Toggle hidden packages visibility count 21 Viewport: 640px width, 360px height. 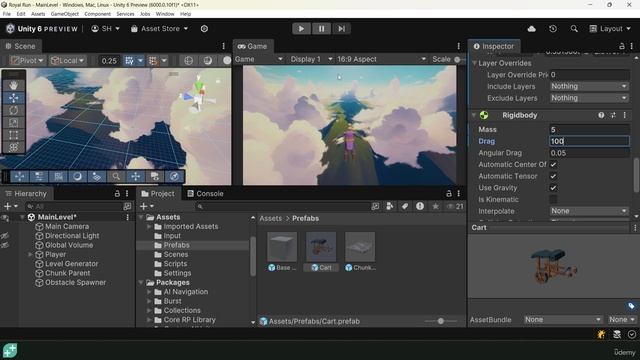tap(455, 207)
